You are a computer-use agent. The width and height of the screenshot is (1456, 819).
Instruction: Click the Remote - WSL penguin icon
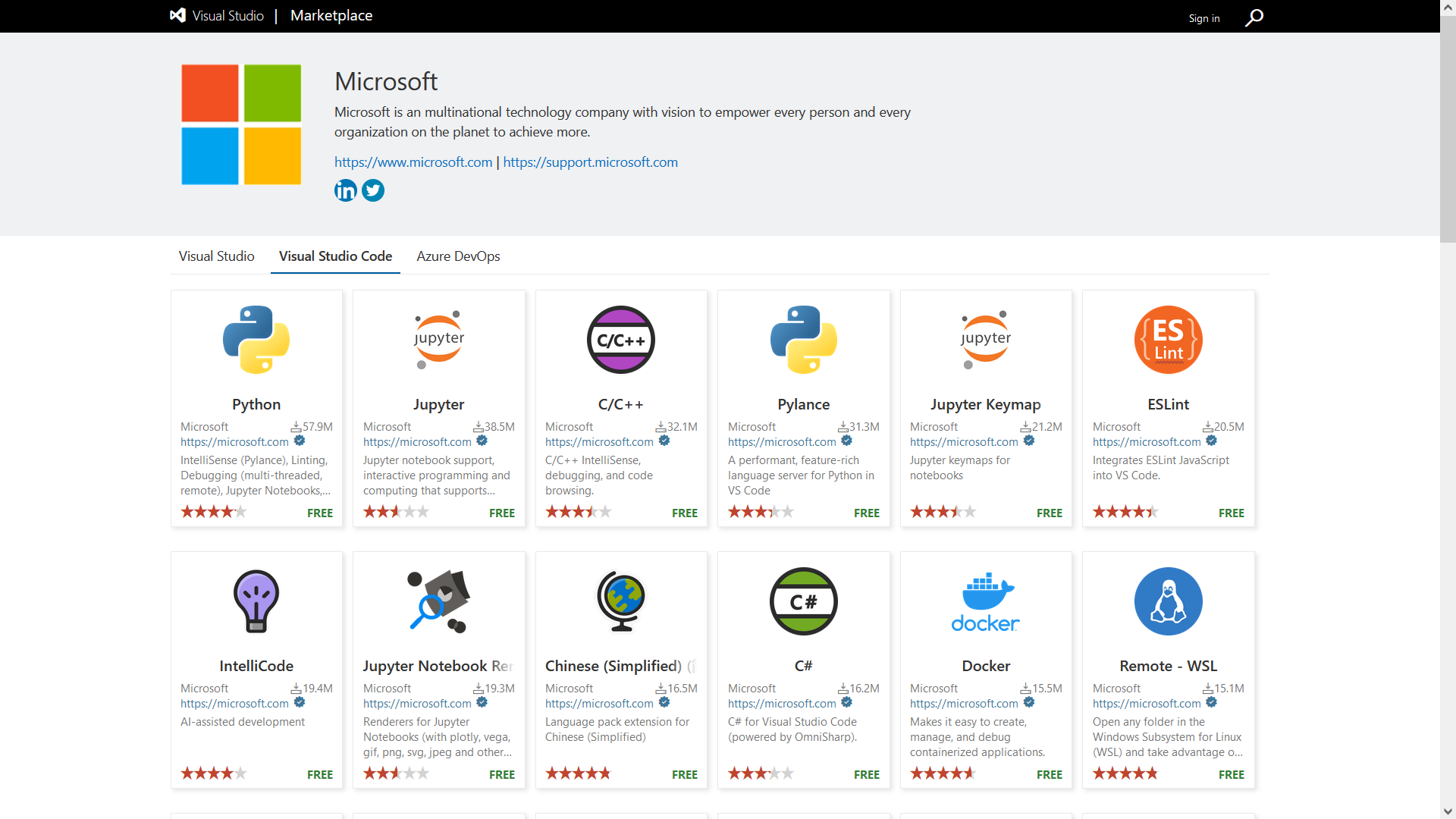[x=1168, y=601]
